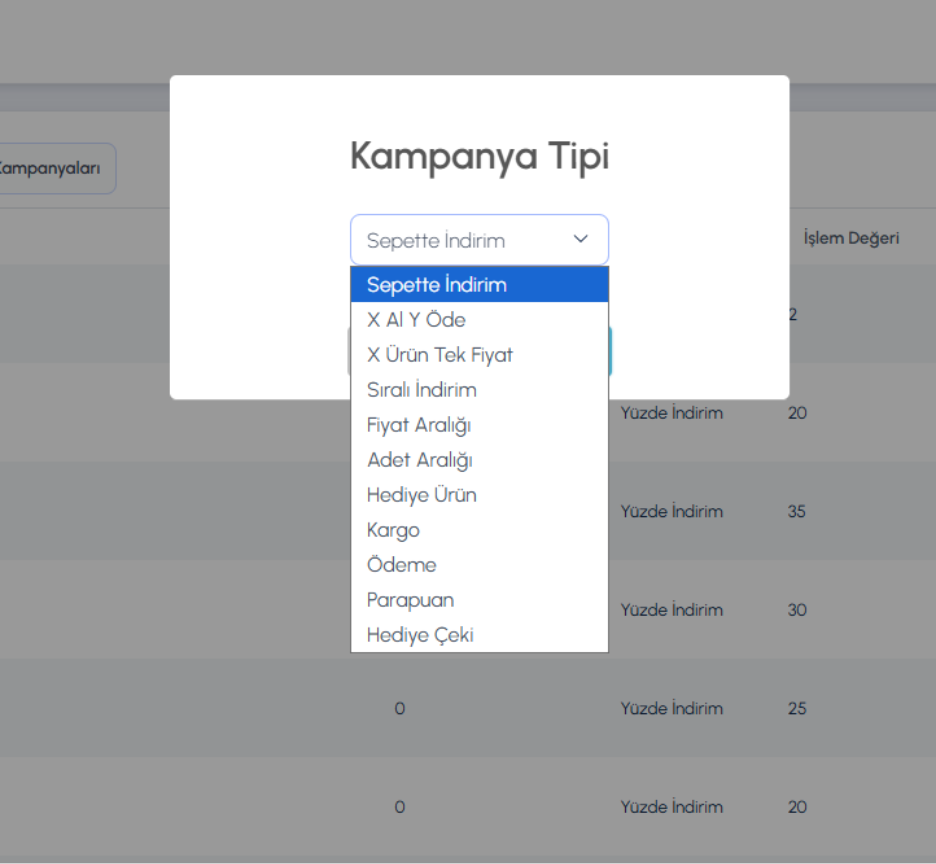Click Yüzde İndirim in the row valued 25
Viewport: 936px width, 864px height.
[671, 708]
